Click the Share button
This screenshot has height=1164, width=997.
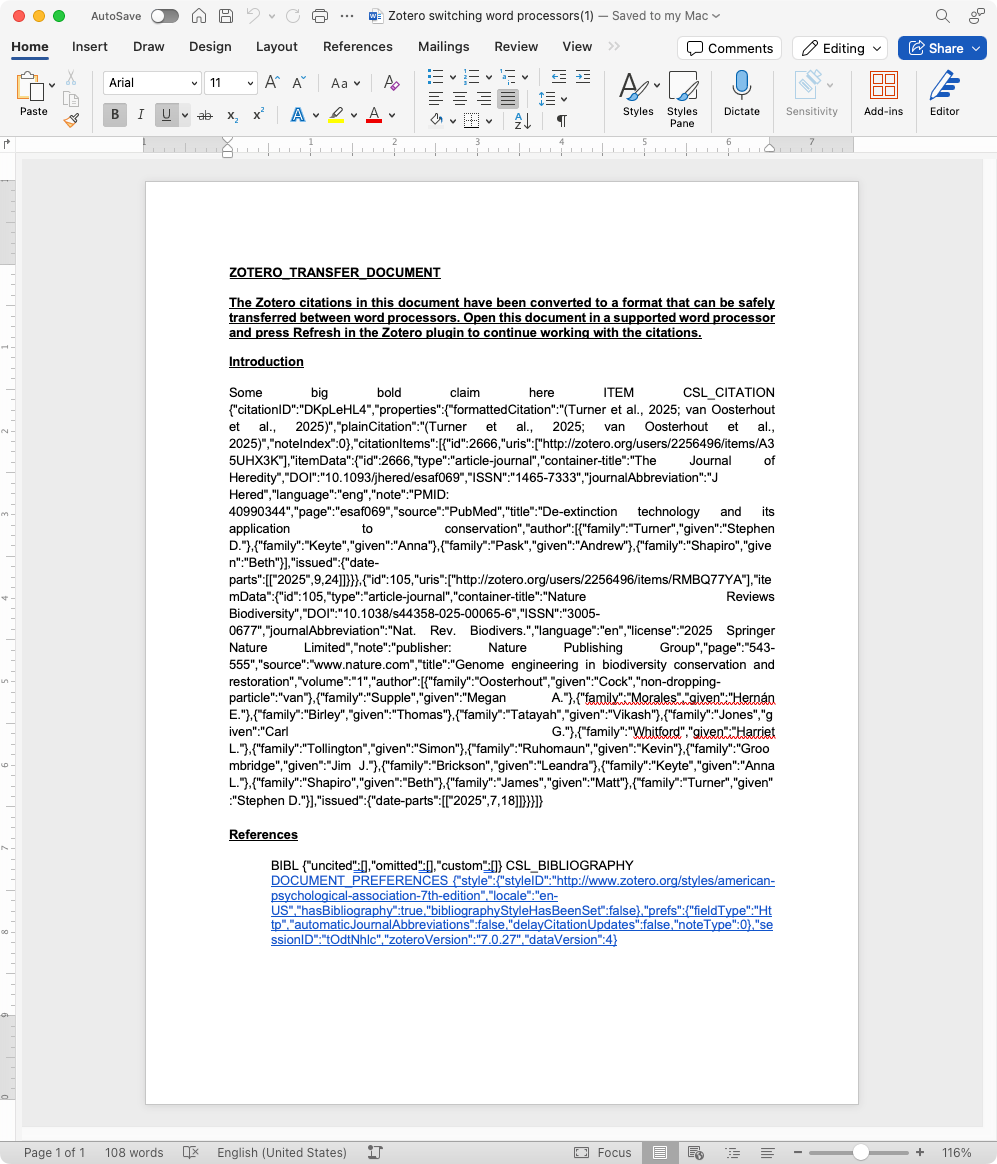[942, 48]
